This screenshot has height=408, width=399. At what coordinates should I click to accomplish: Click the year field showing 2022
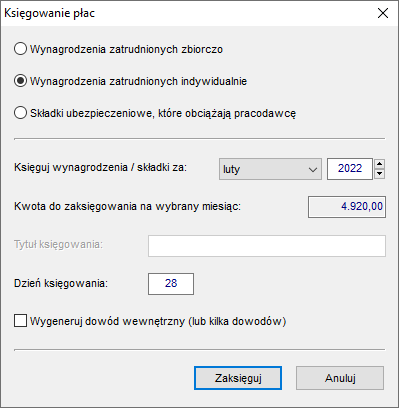coord(350,169)
